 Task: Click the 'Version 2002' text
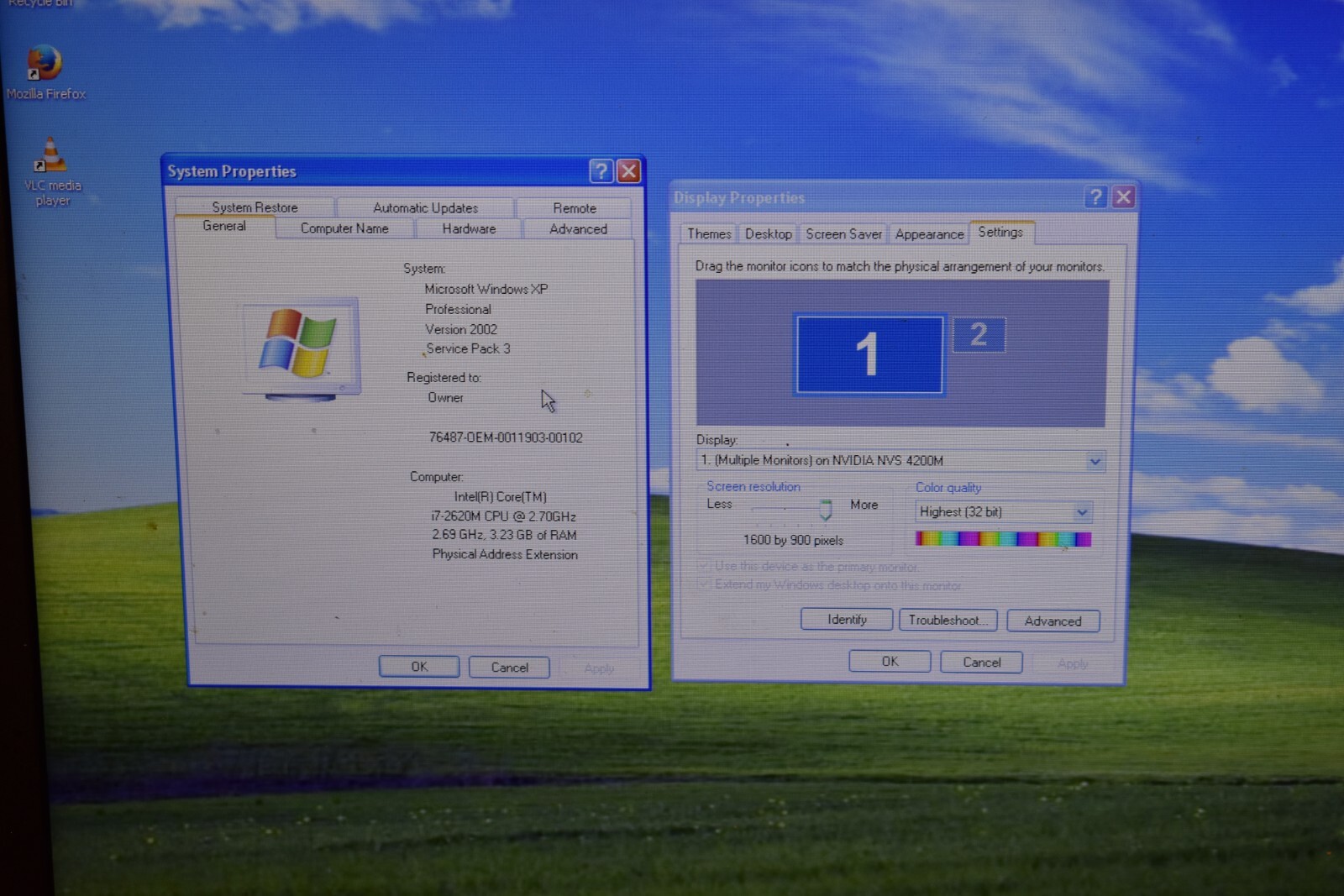pyautogui.click(x=461, y=329)
